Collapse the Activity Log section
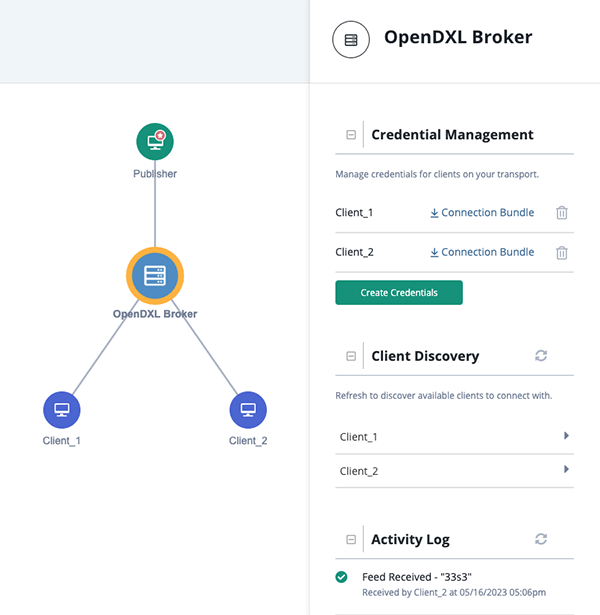 (x=351, y=539)
